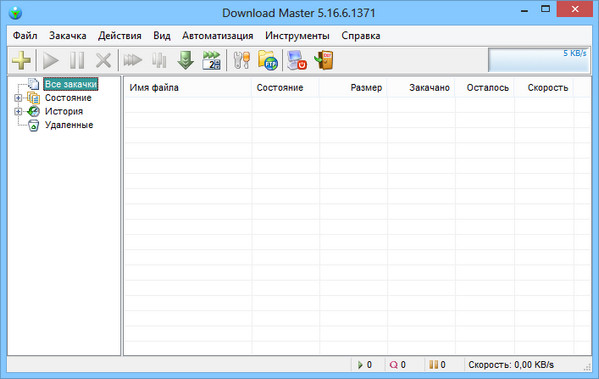The height and width of the screenshot is (379, 599).
Task: Sort by Состояние column header
Action: click(x=285, y=87)
